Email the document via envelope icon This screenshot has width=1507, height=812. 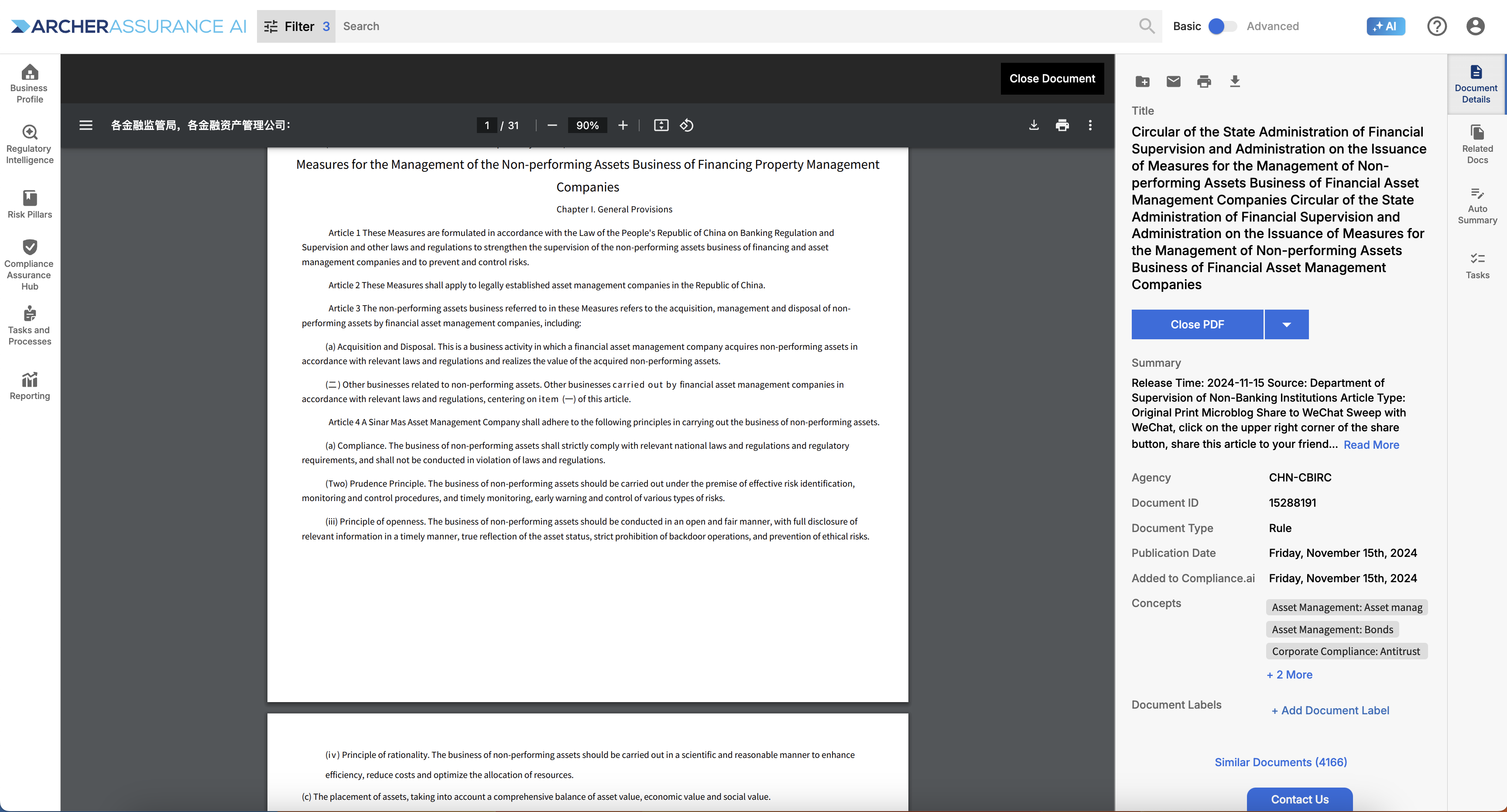click(x=1173, y=81)
